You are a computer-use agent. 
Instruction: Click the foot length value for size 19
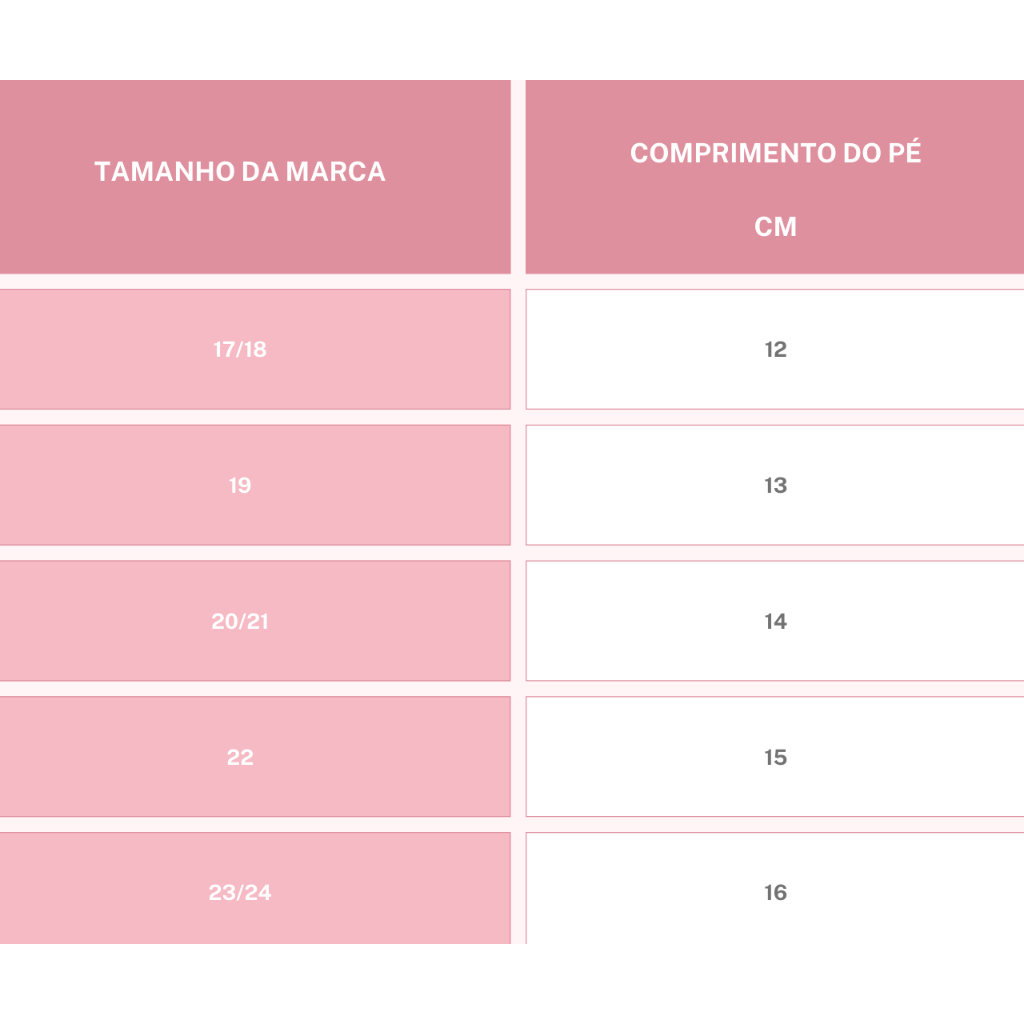[x=775, y=486]
